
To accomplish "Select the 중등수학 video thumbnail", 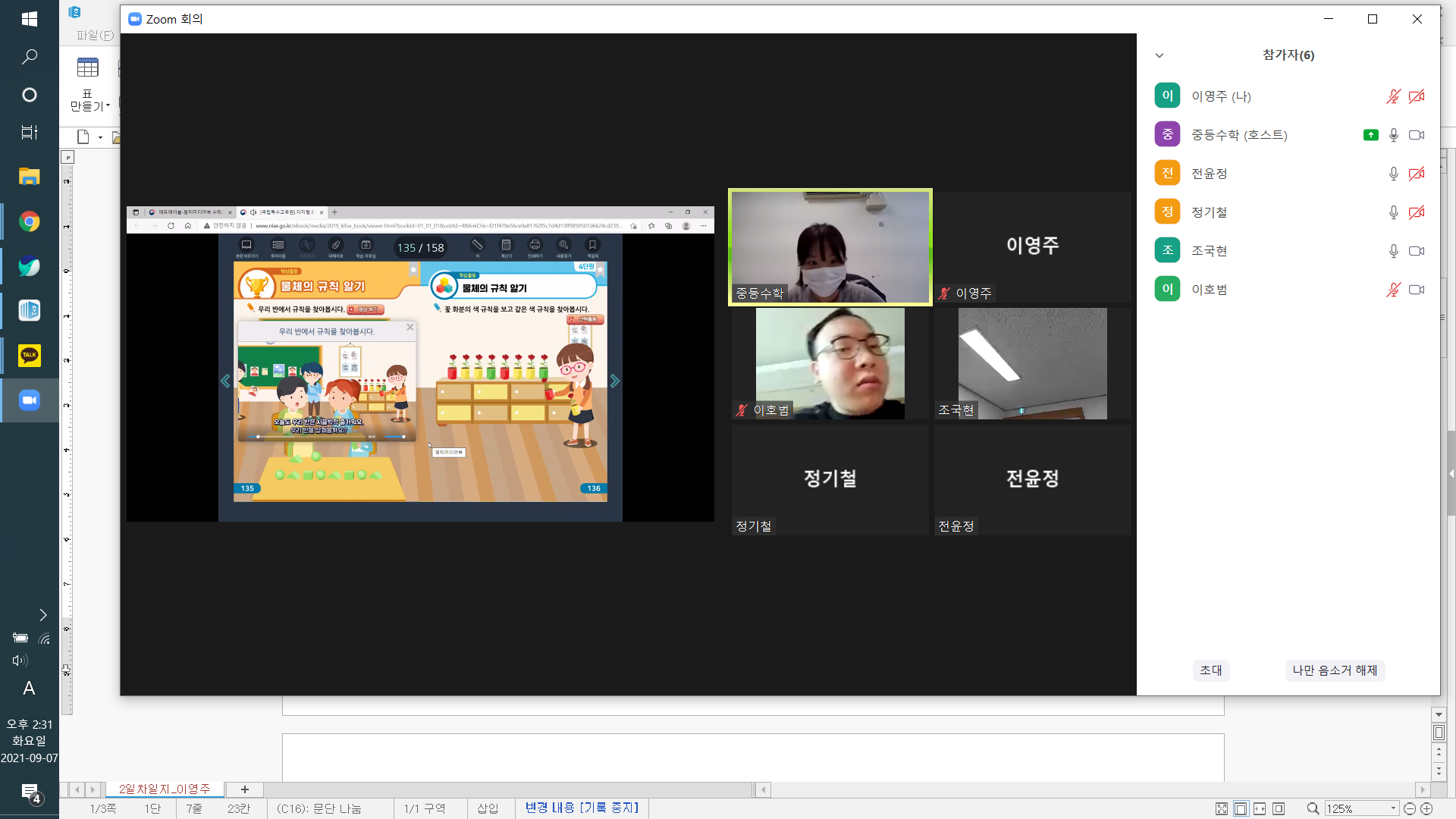I will (x=830, y=247).
